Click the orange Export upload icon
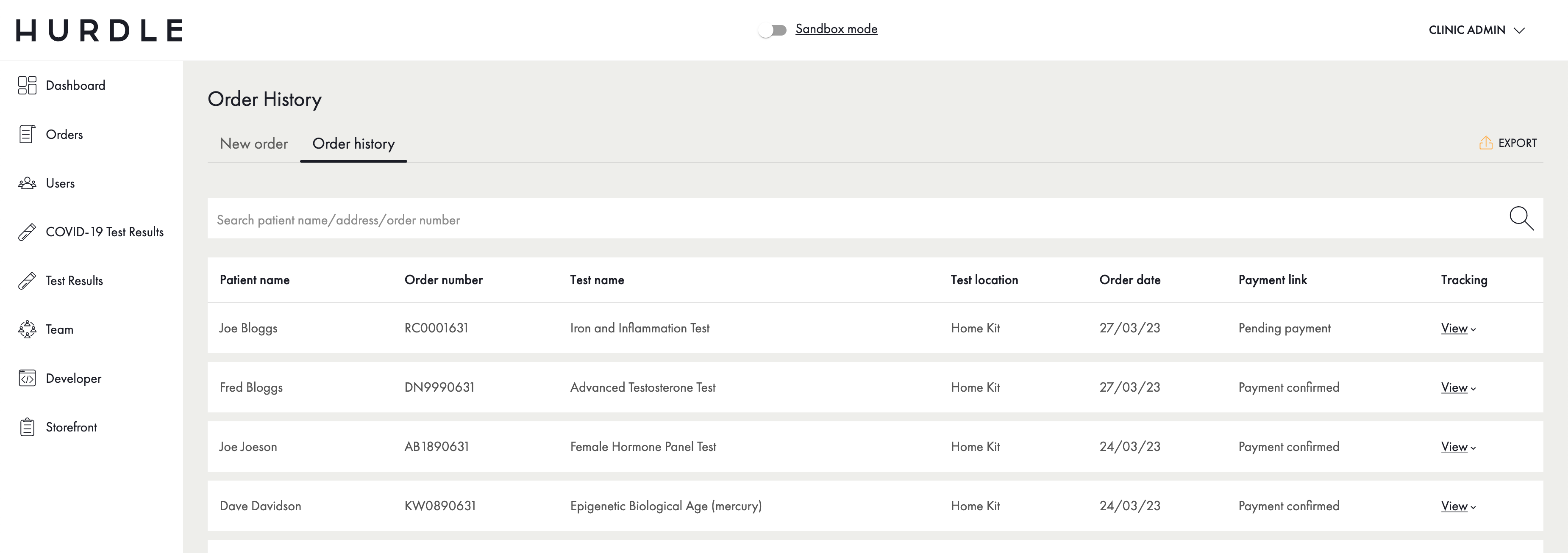This screenshot has width=1568, height=553. (1485, 143)
